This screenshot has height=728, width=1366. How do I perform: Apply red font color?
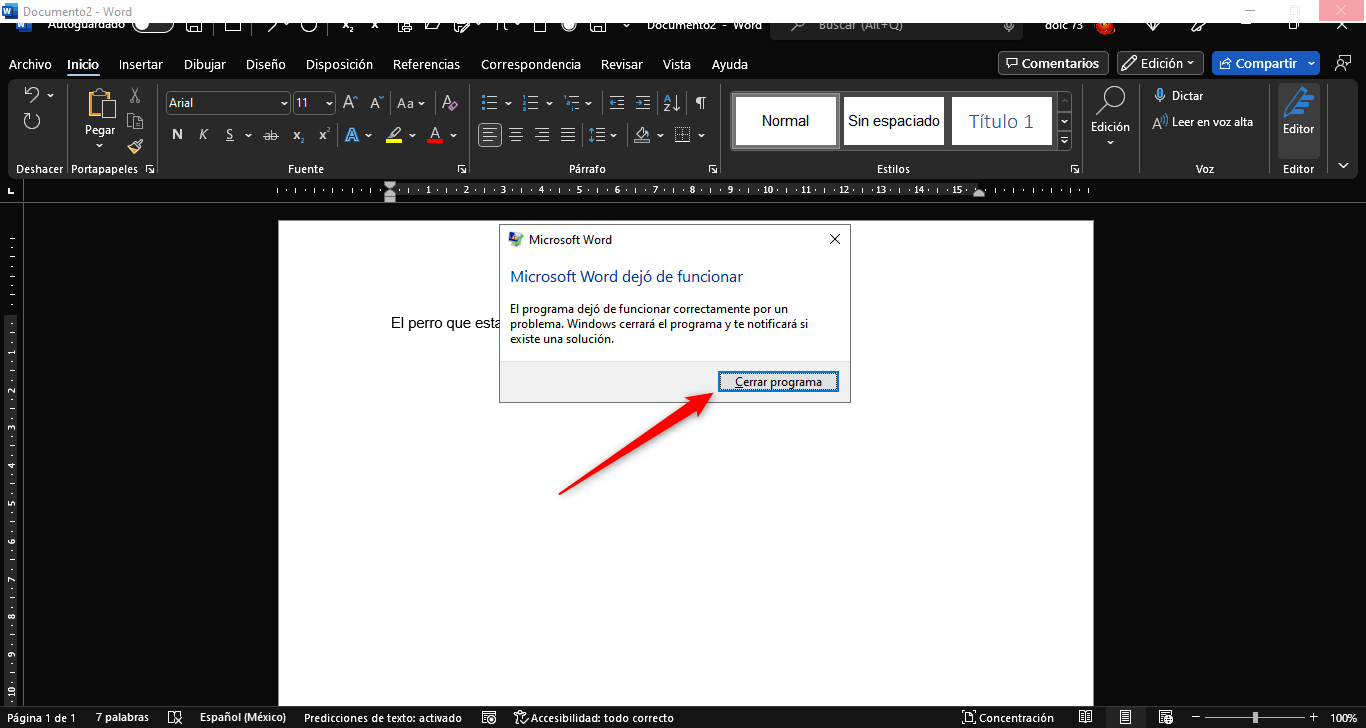coord(435,135)
